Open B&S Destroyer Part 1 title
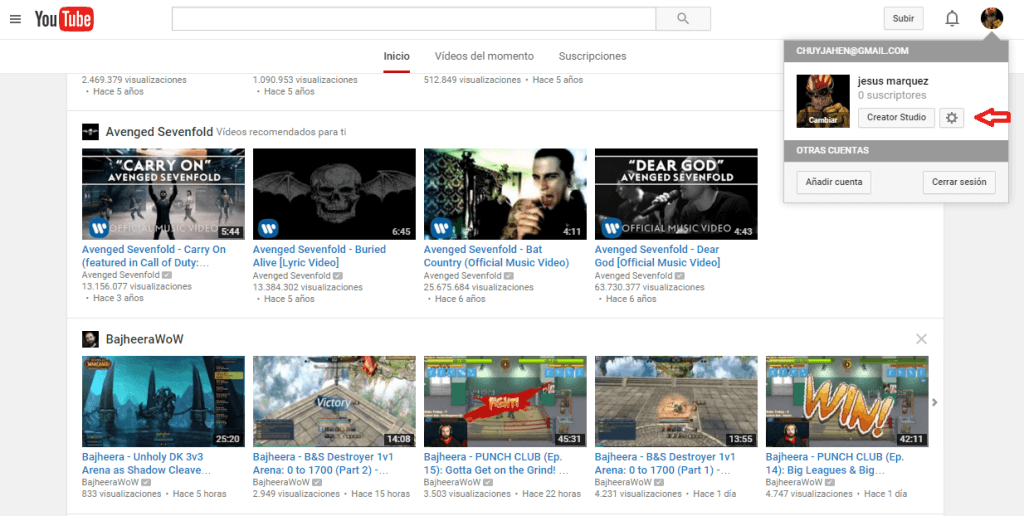The height and width of the screenshot is (516, 1024). coord(665,464)
